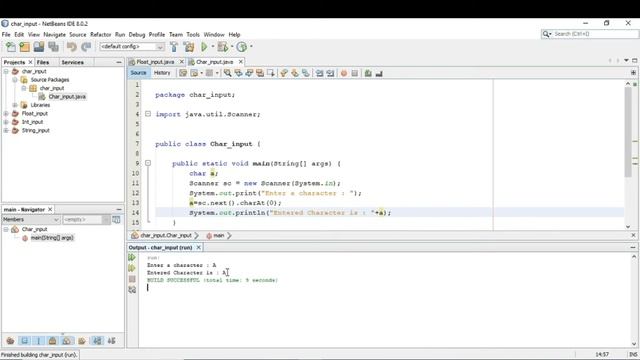Click Shift Line Right icon
The height and width of the screenshot is (360, 640).
pyautogui.click(x=330, y=73)
